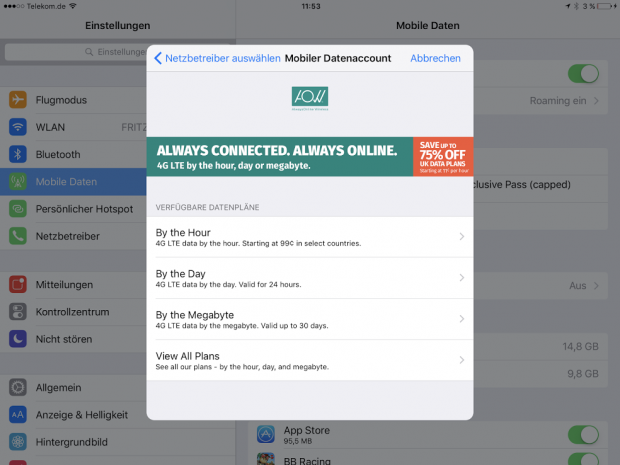This screenshot has height=465, width=620.
Task: Tap the 11:53 clock in status bar
Action: 311,6
